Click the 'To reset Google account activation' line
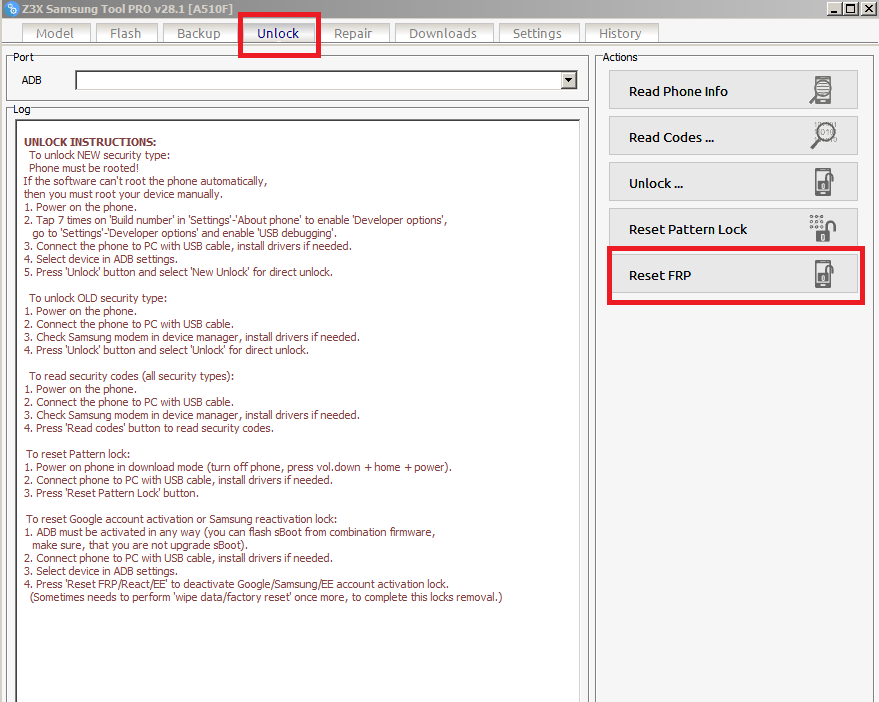The height and width of the screenshot is (702, 879). coord(182,519)
